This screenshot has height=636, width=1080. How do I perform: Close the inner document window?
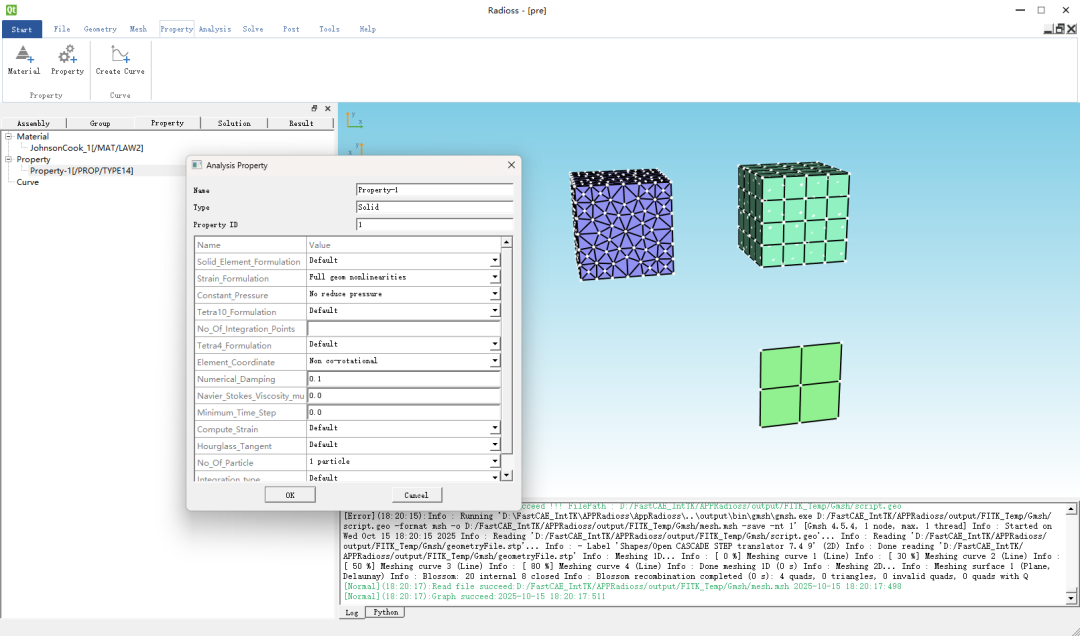(1072, 29)
